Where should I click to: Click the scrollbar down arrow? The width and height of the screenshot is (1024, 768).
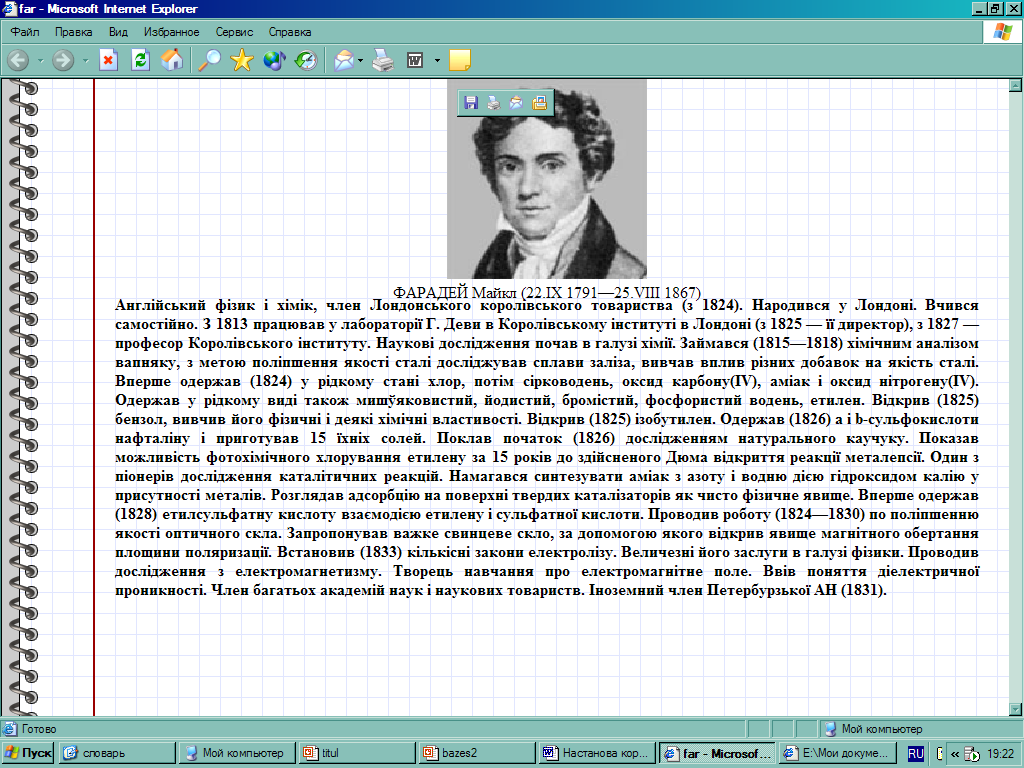[1015, 709]
